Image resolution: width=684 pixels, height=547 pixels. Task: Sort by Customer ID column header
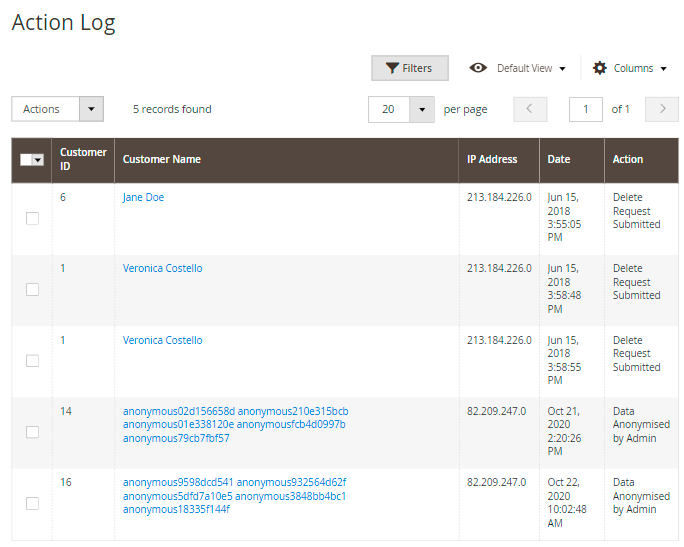[x=83, y=159]
